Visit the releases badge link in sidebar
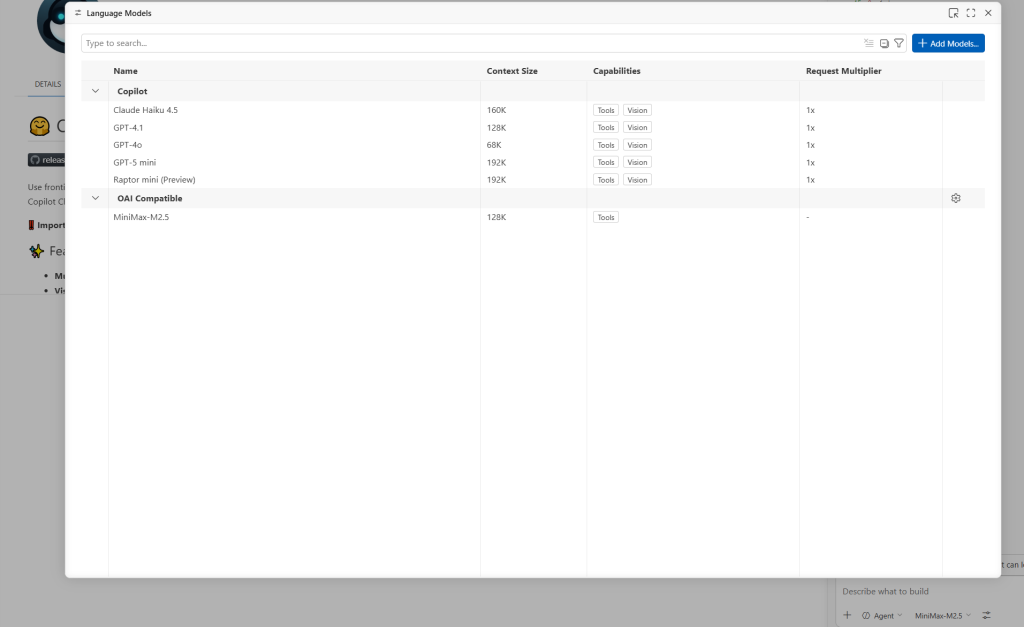 [46, 159]
